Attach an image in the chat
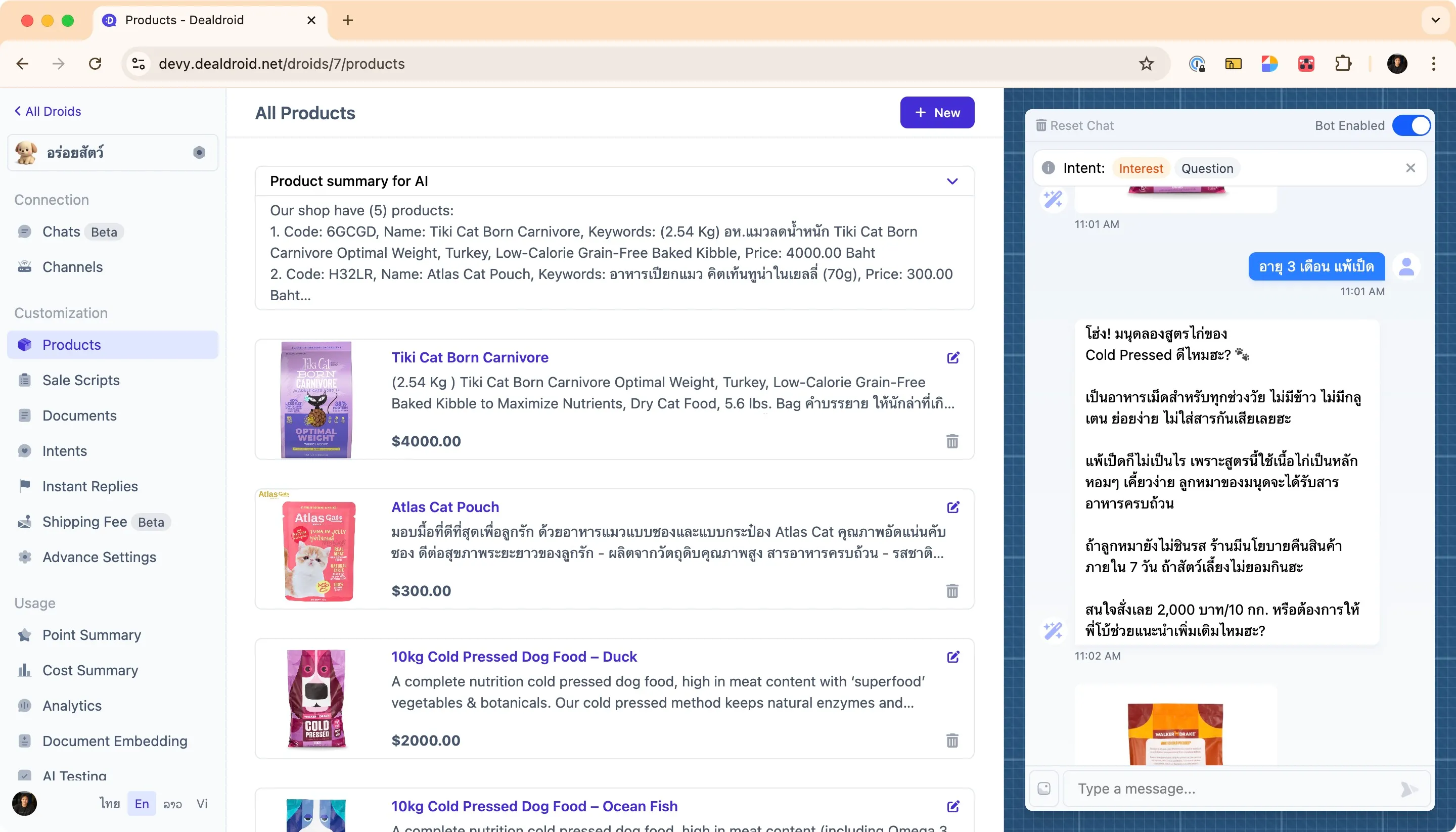The image size is (1456, 832). 1044,788
